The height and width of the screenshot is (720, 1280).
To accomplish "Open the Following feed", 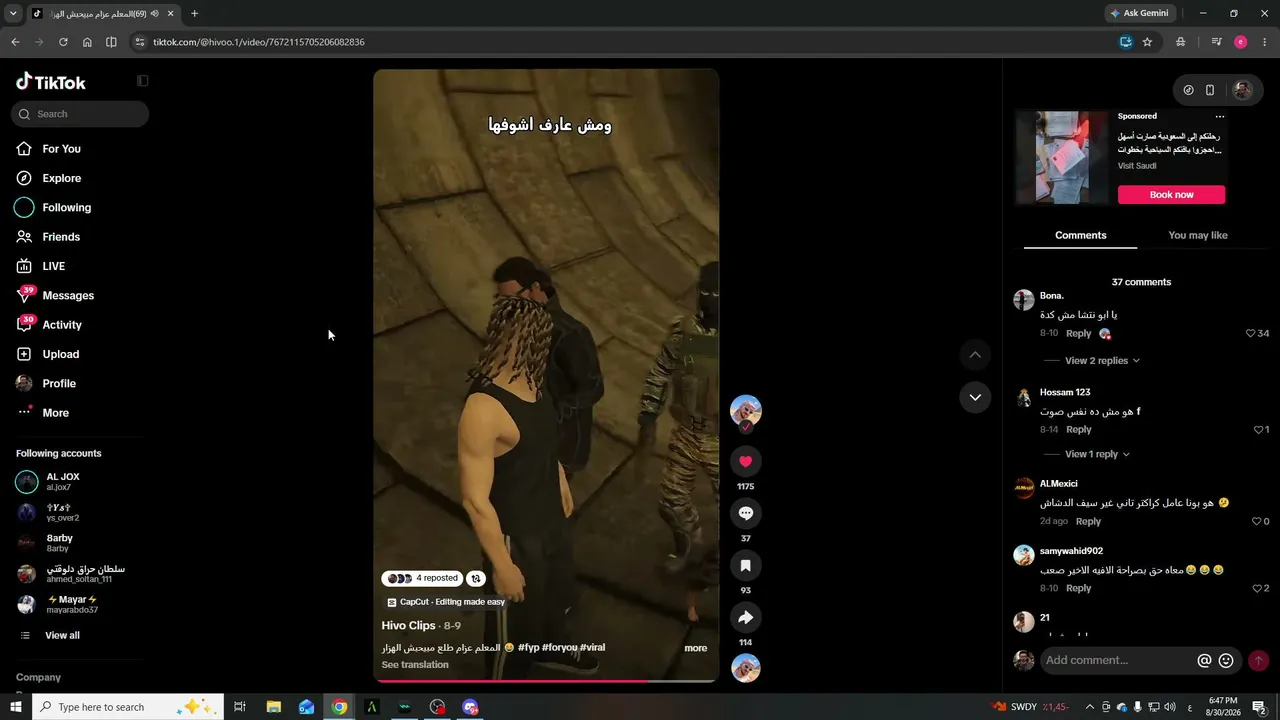I will (66, 208).
